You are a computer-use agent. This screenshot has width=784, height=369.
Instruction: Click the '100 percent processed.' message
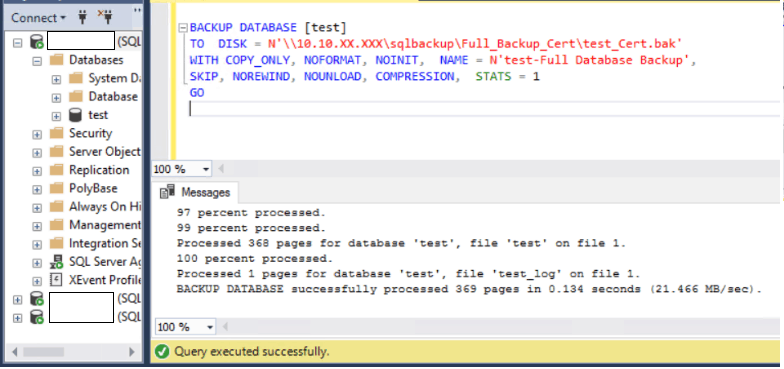point(254,259)
